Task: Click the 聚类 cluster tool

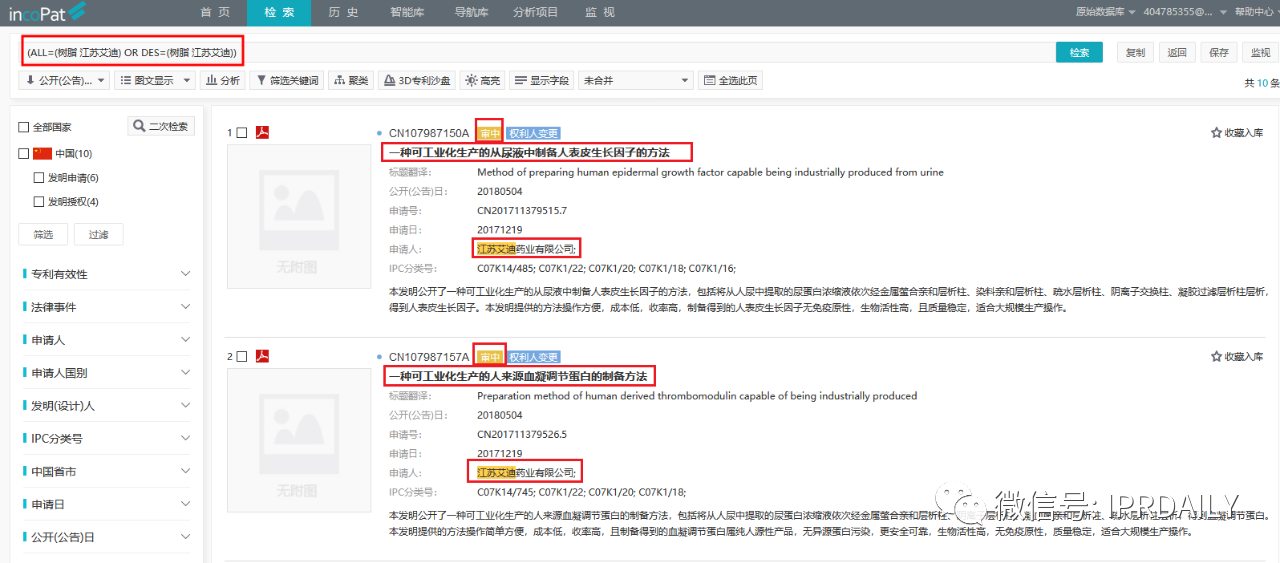Action: tap(351, 80)
